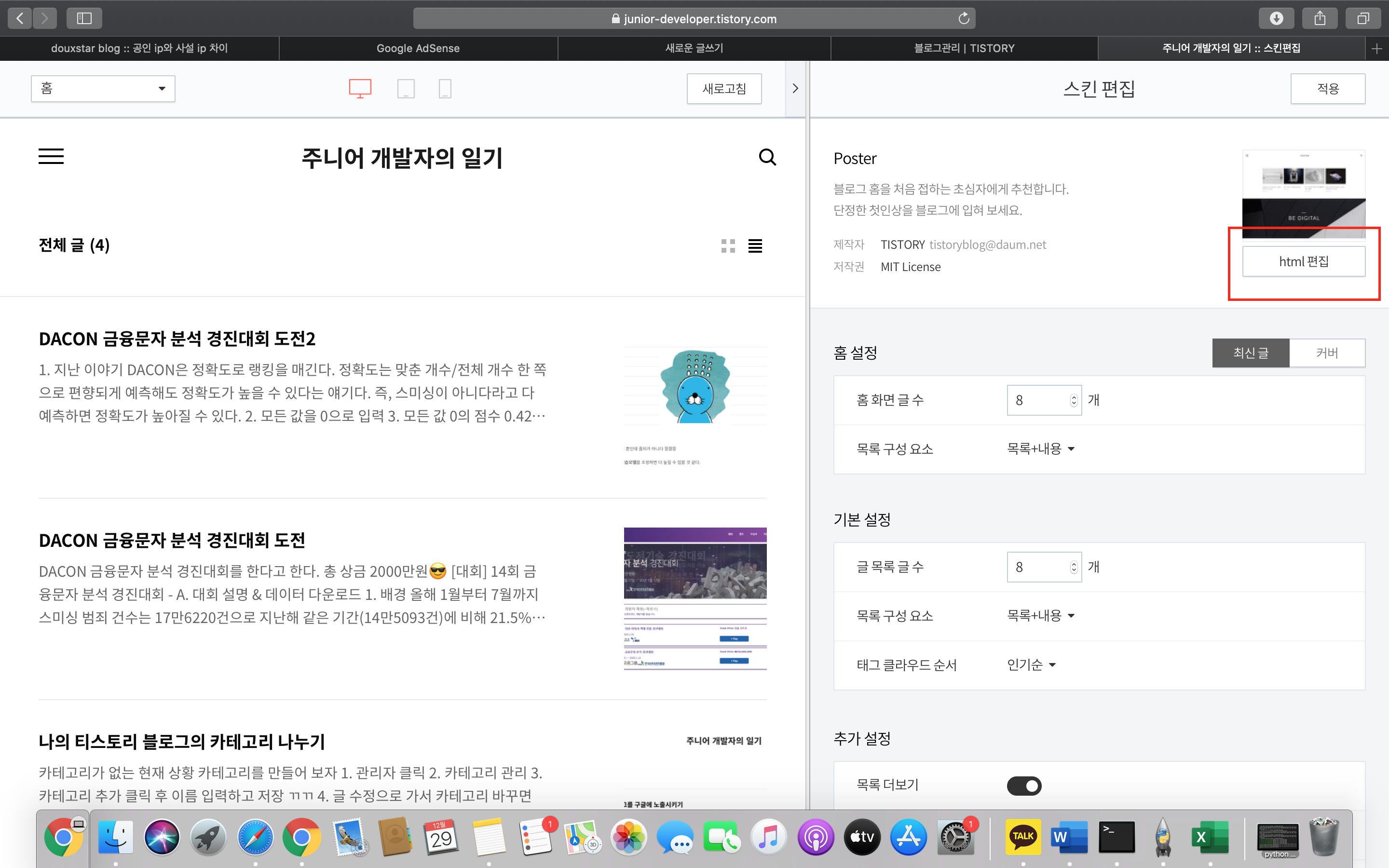The height and width of the screenshot is (868, 1389).
Task: Open the hamburger menu on blog preview
Action: pos(51,156)
